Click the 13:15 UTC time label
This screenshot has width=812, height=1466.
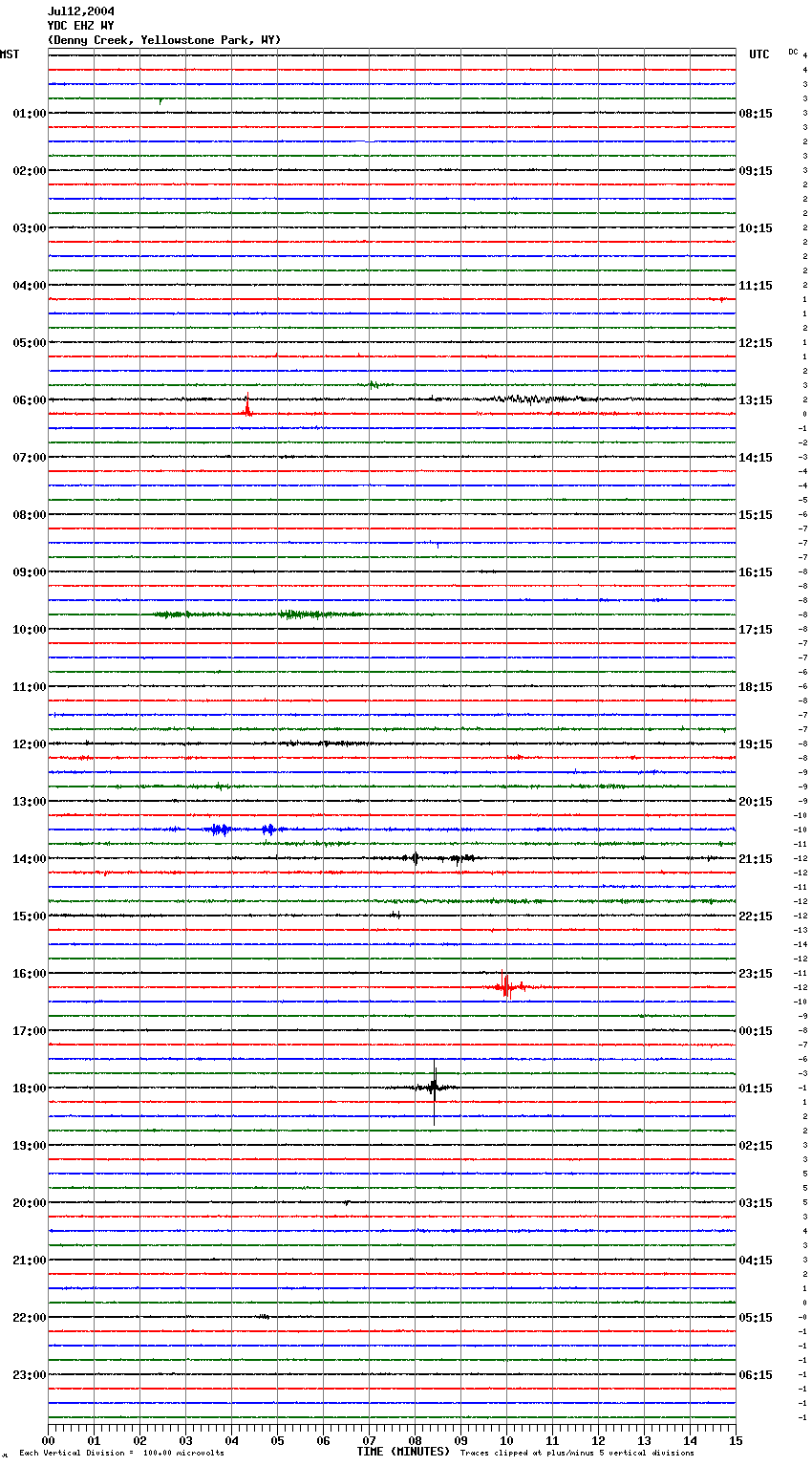click(x=756, y=400)
